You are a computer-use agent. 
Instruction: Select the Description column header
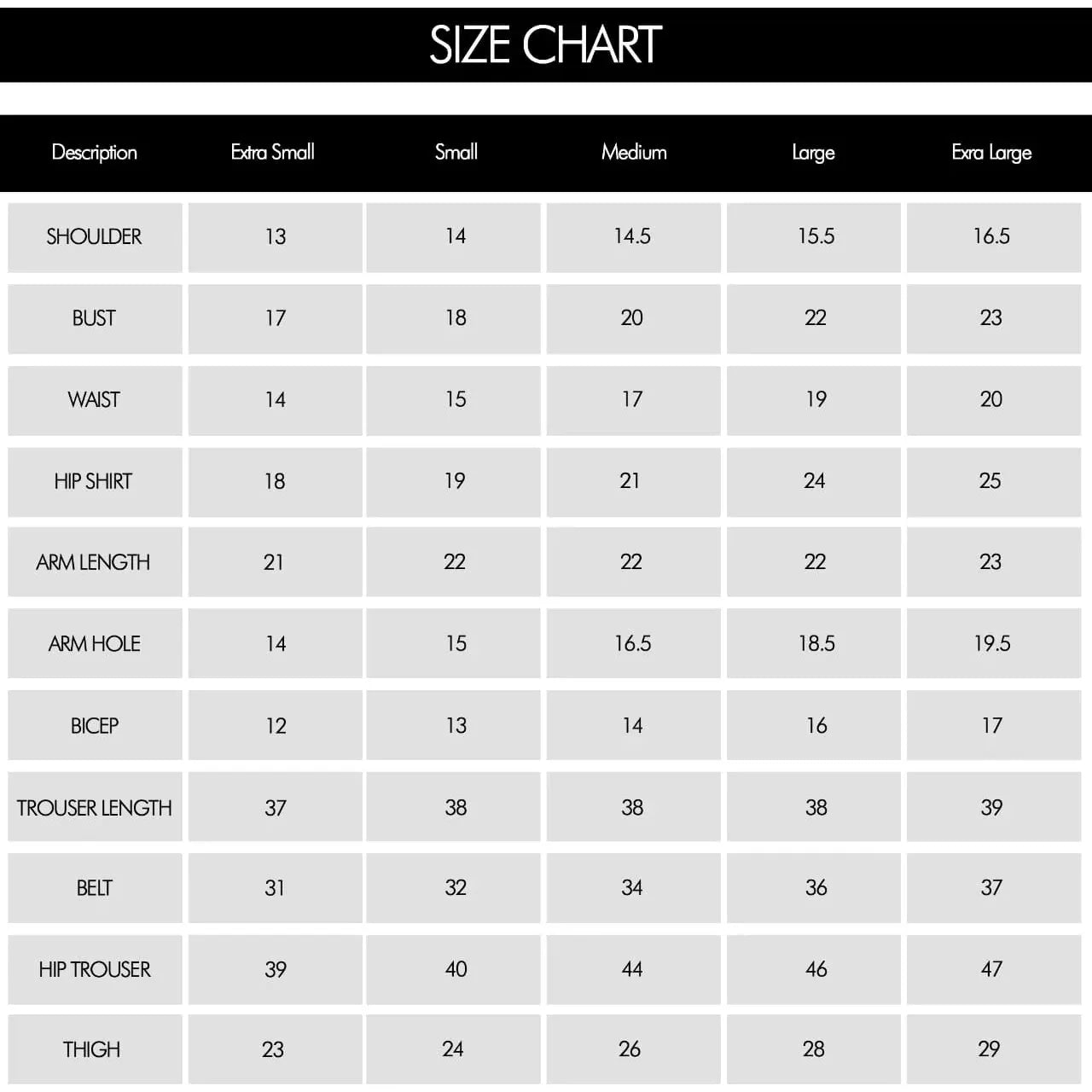point(94,153)
